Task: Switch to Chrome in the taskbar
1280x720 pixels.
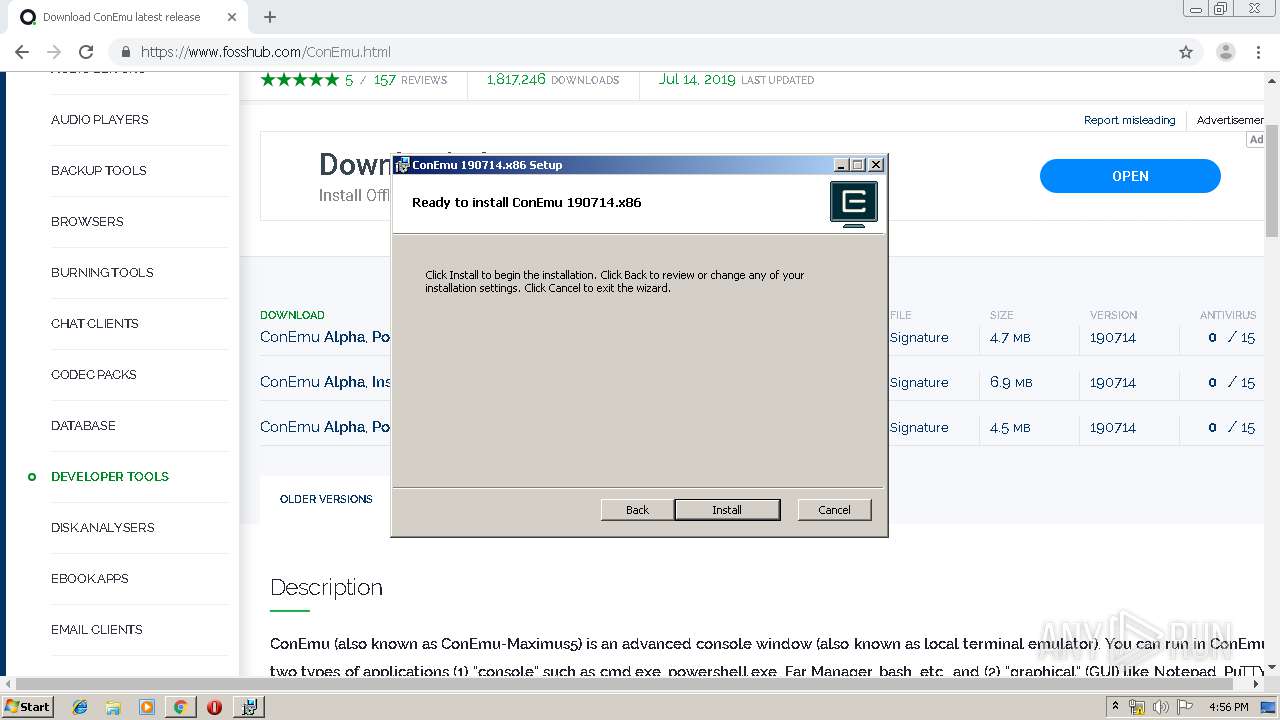Action: 180,707
